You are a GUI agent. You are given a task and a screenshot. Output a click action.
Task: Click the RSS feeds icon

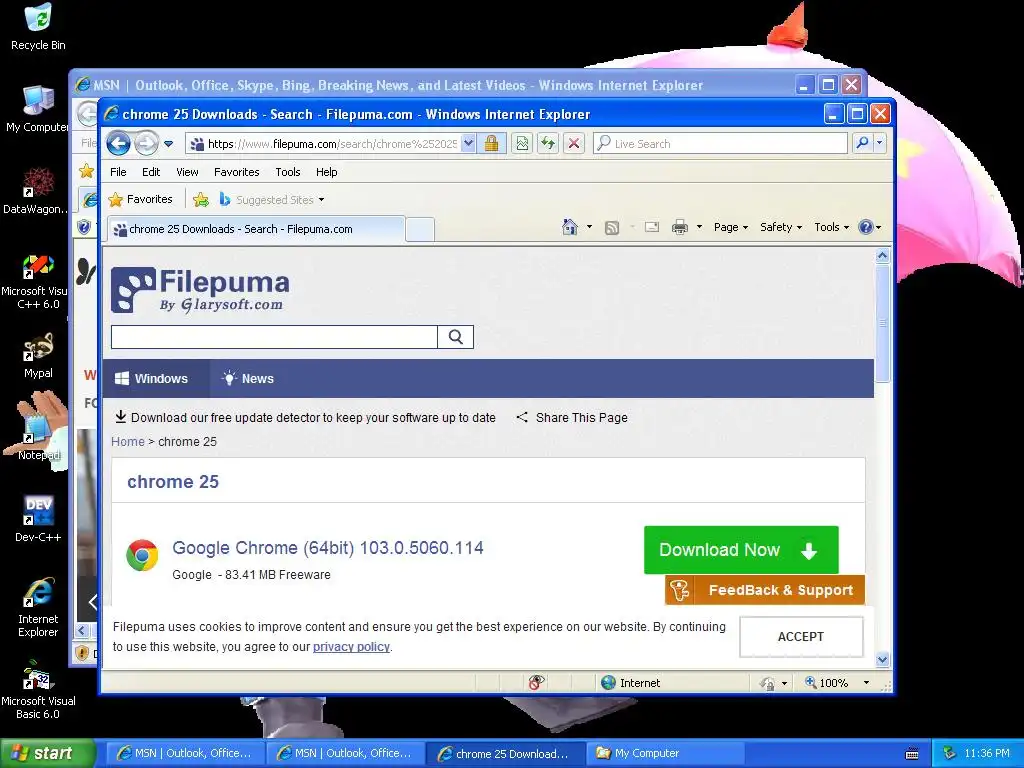612,227
